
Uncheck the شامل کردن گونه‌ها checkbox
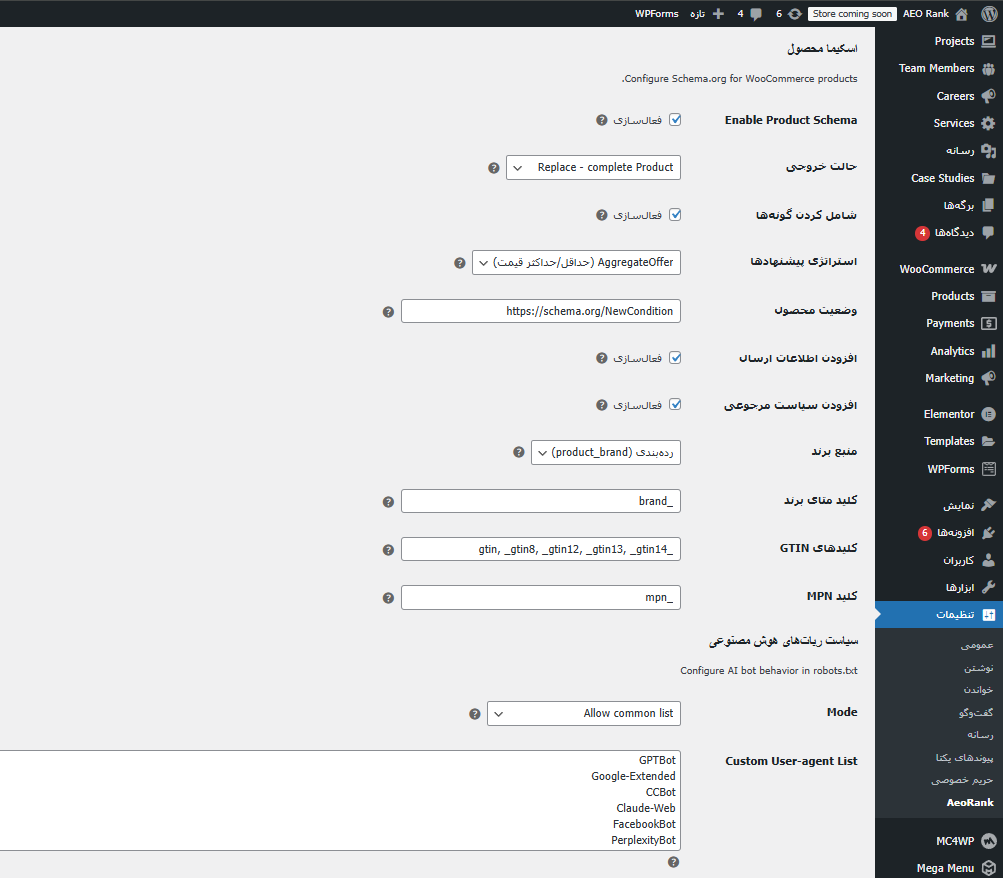click(x=675, y=214)
